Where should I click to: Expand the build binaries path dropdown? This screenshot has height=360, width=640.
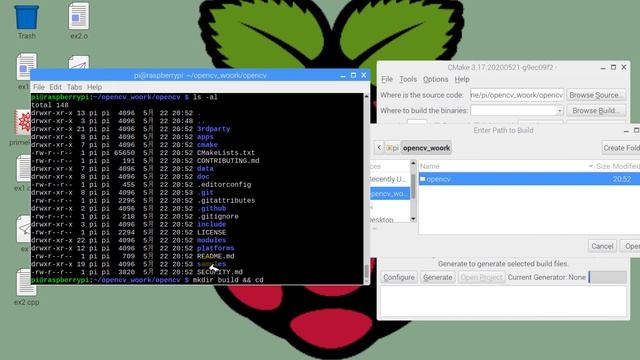click(560, 111)
